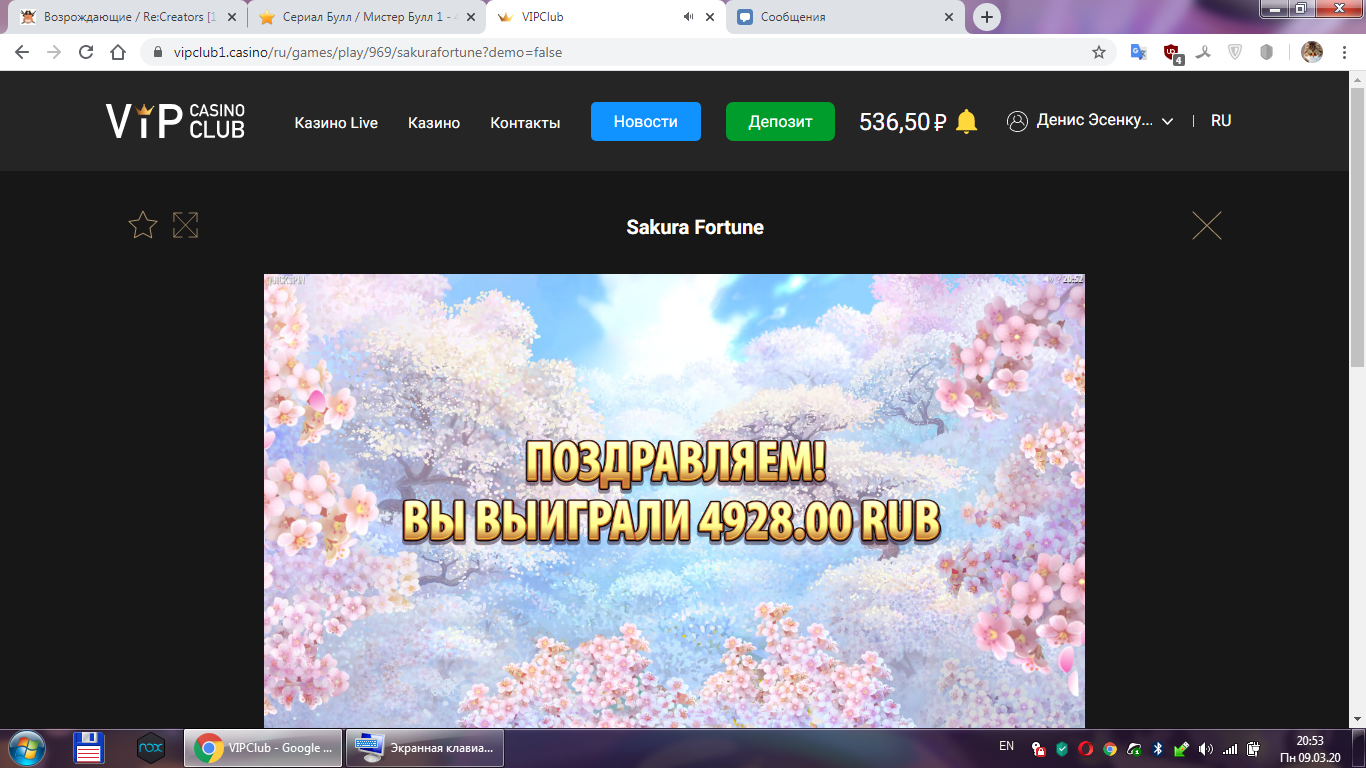Open the Chrome three-dot menu
1366x768 pixels.
(1344, 52)
